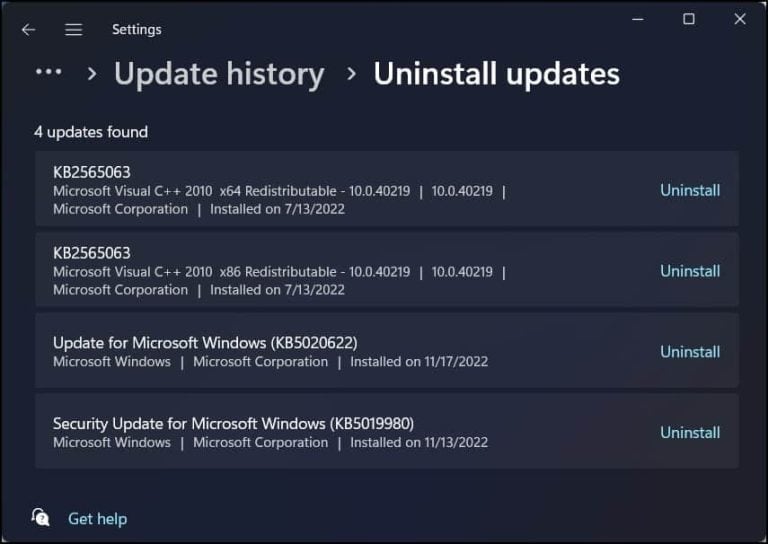Go to Update history breadcrumb
This screenshot has width=768, height=544.
(x=219, y=74)
